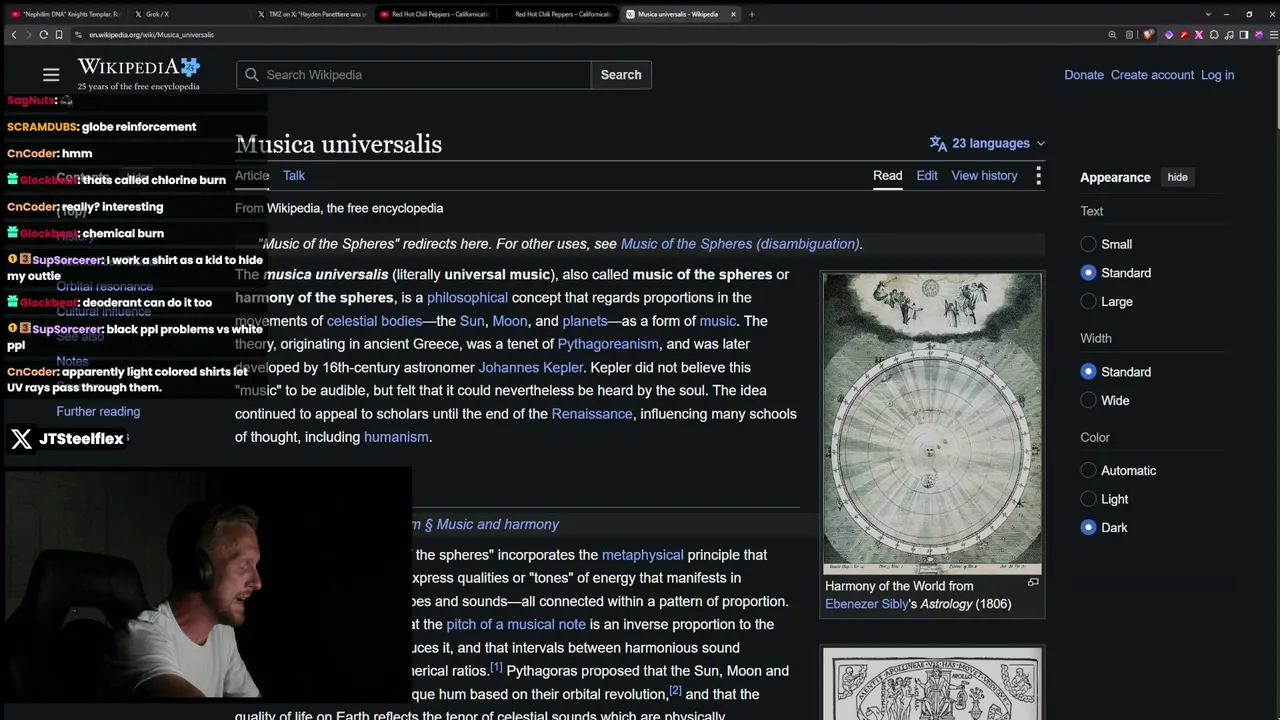This screenshot has width=1280, height=720.
Task: Select Automatic color mode
Action: pyautogui.click(x=1088, y=471)
